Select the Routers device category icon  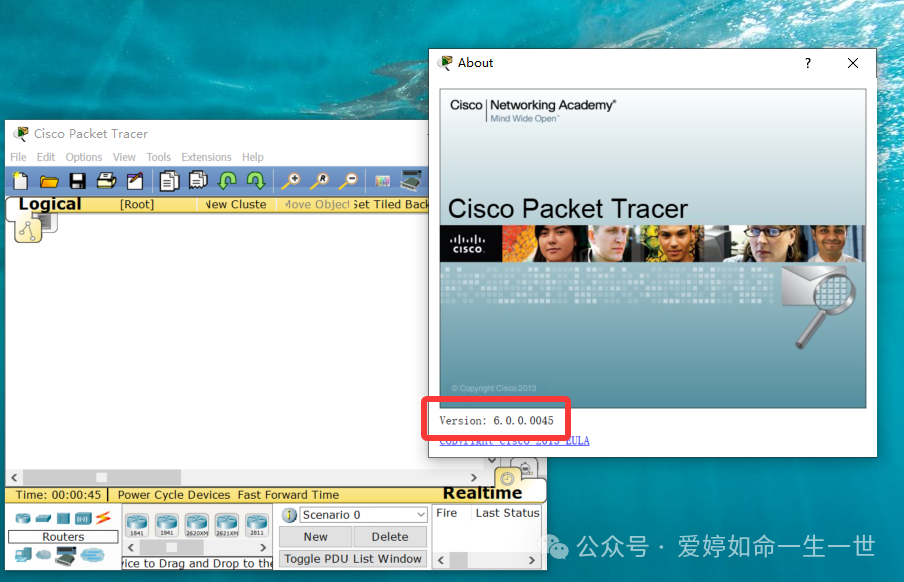22,518
